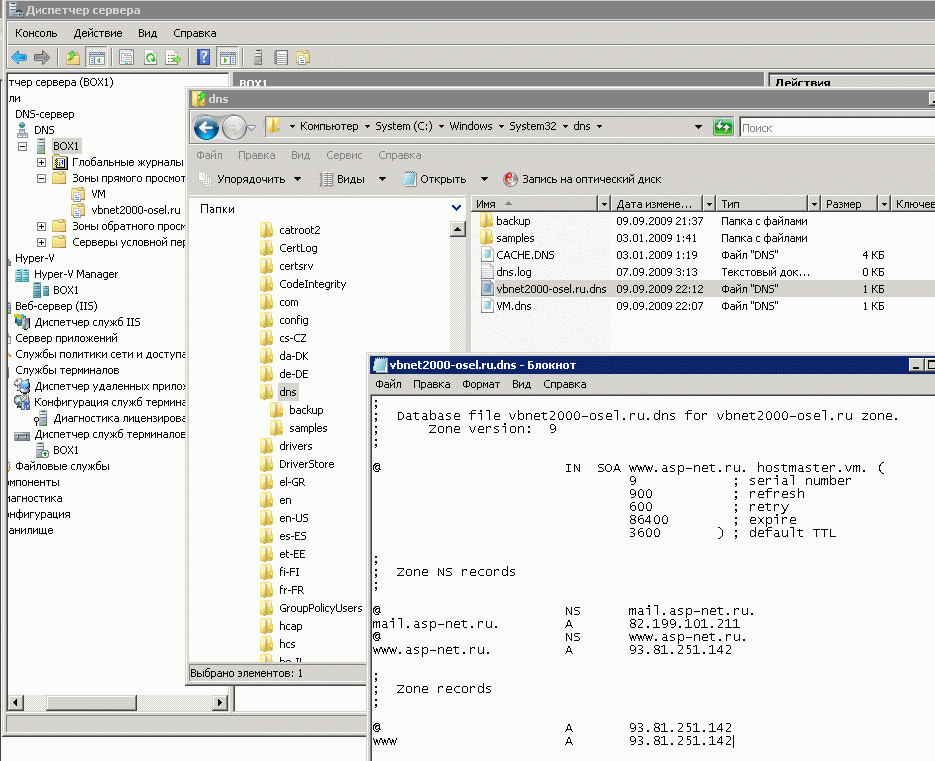The width and height of the screenshot is (935, 761).
Task: Open Правка menu in Notepad
Action: (x=431, y=385)
